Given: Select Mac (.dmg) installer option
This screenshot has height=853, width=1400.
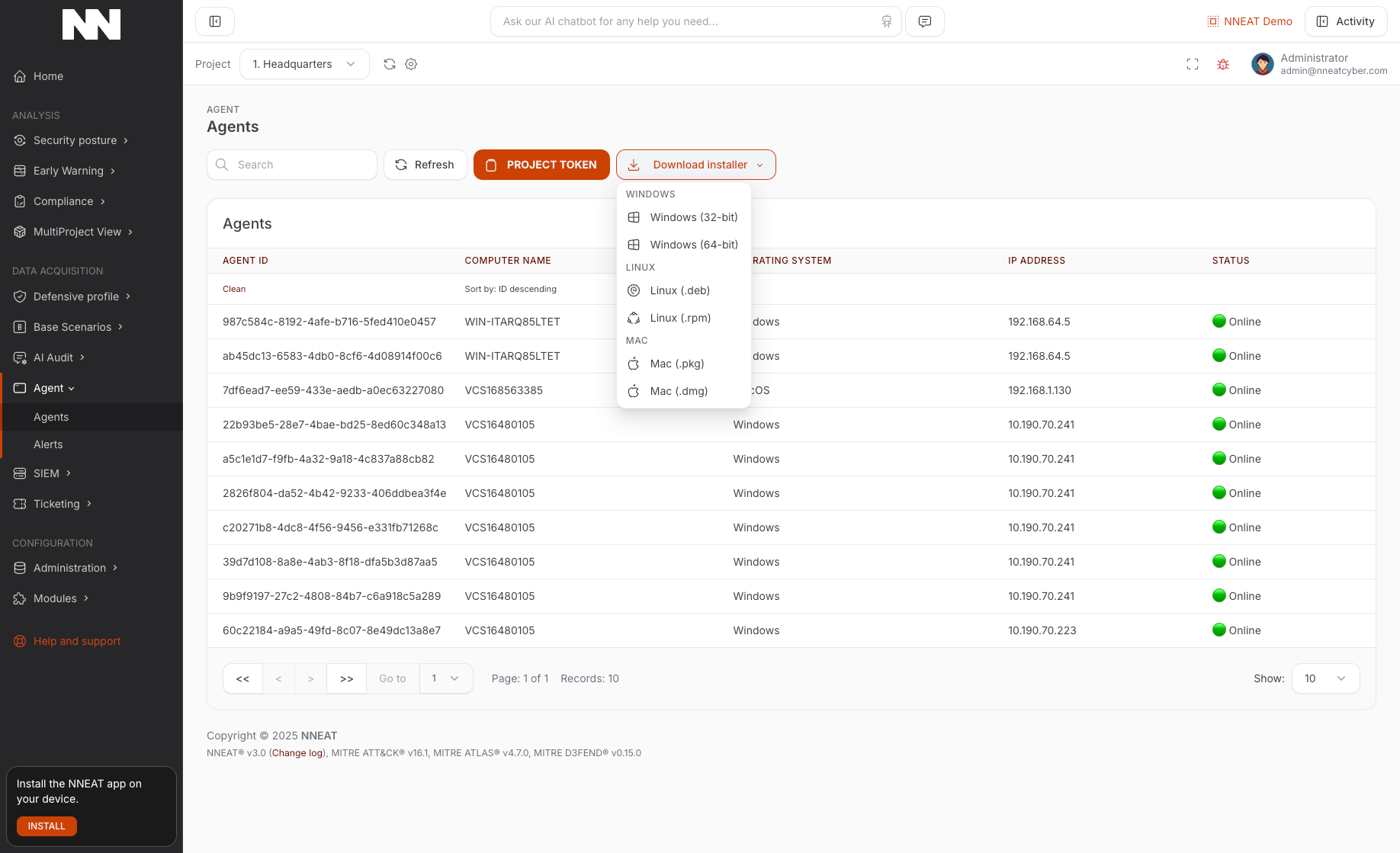Looking at the screenshot, I should pos(679,391).
